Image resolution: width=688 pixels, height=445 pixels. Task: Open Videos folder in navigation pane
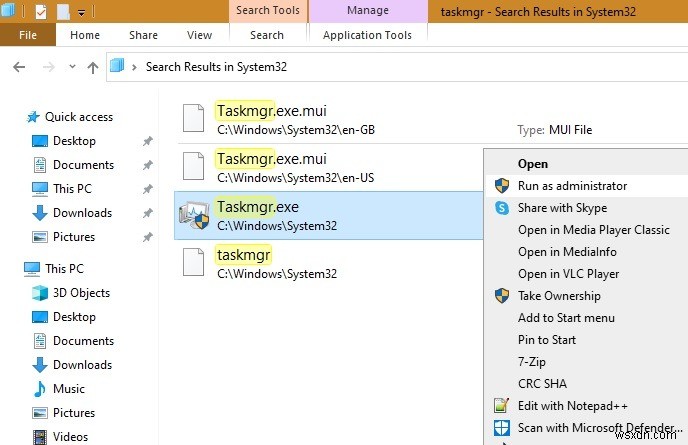point(70,437)
